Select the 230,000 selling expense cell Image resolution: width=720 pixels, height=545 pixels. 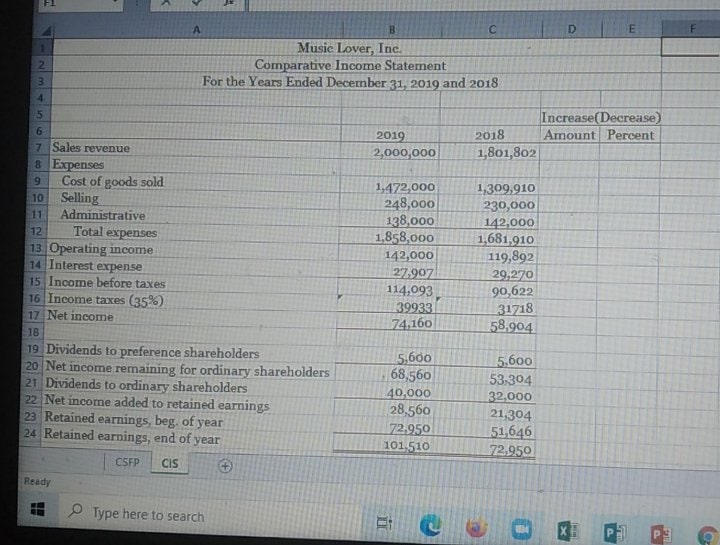click(x=509, y=205)
